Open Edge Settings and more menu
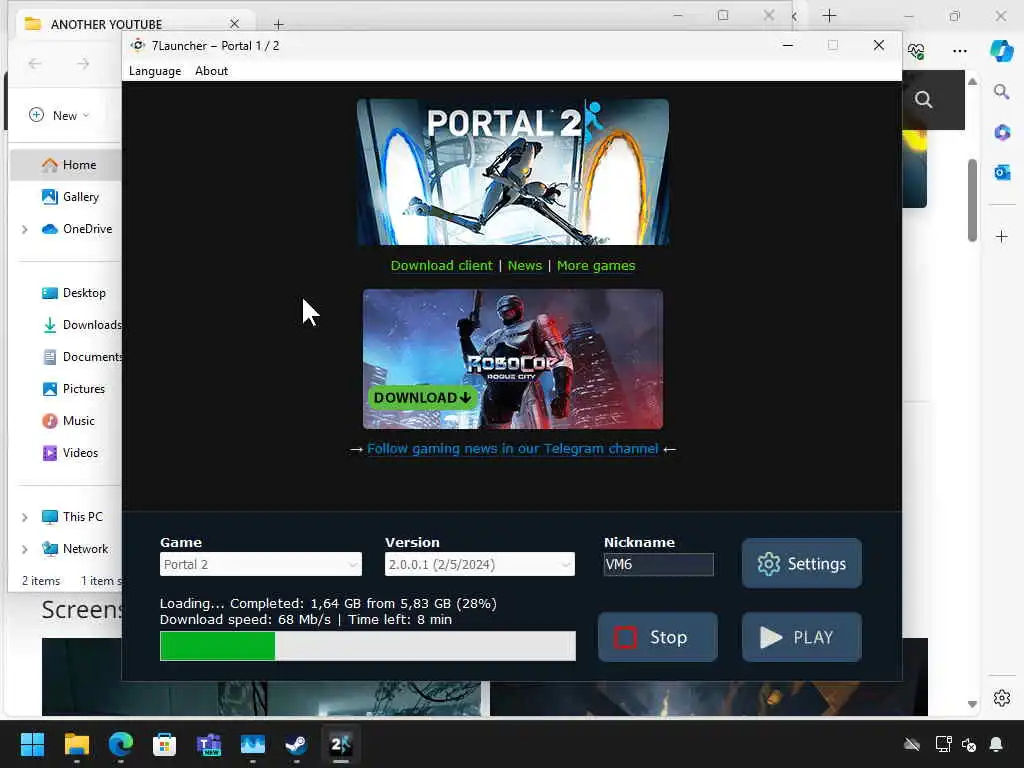Image resolution: width=1024 pixels, height=768 pixels. click(959, 50)
